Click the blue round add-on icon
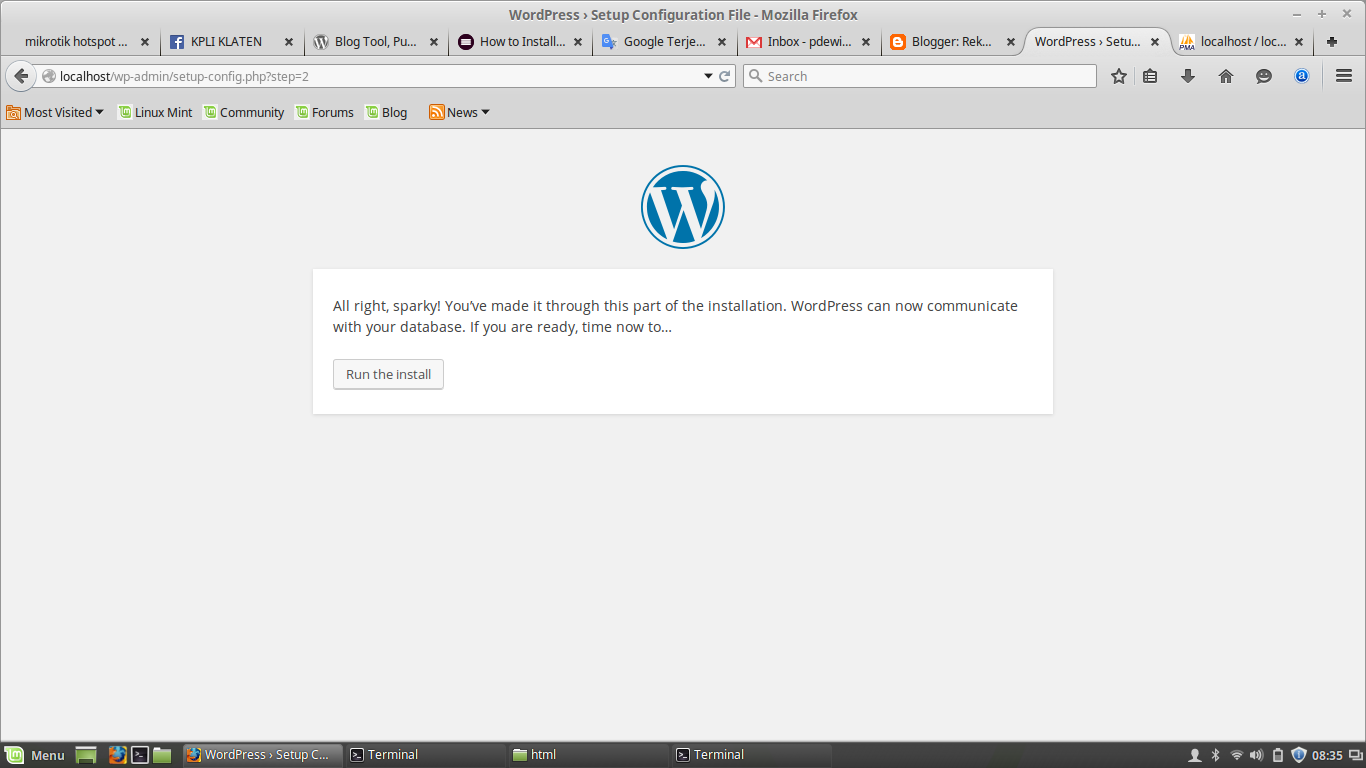This screenshot has width=1366, height=768. pos(1302,76)
